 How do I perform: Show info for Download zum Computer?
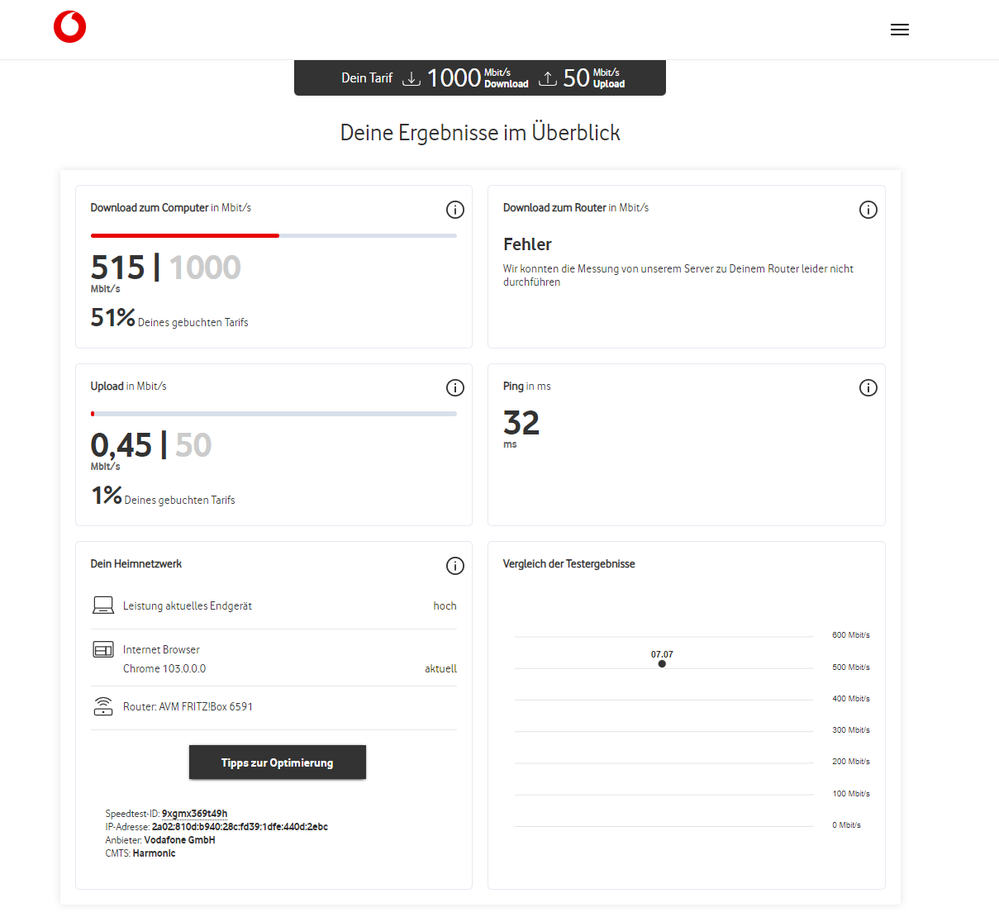pyautogui.click(x=455, y=210)
